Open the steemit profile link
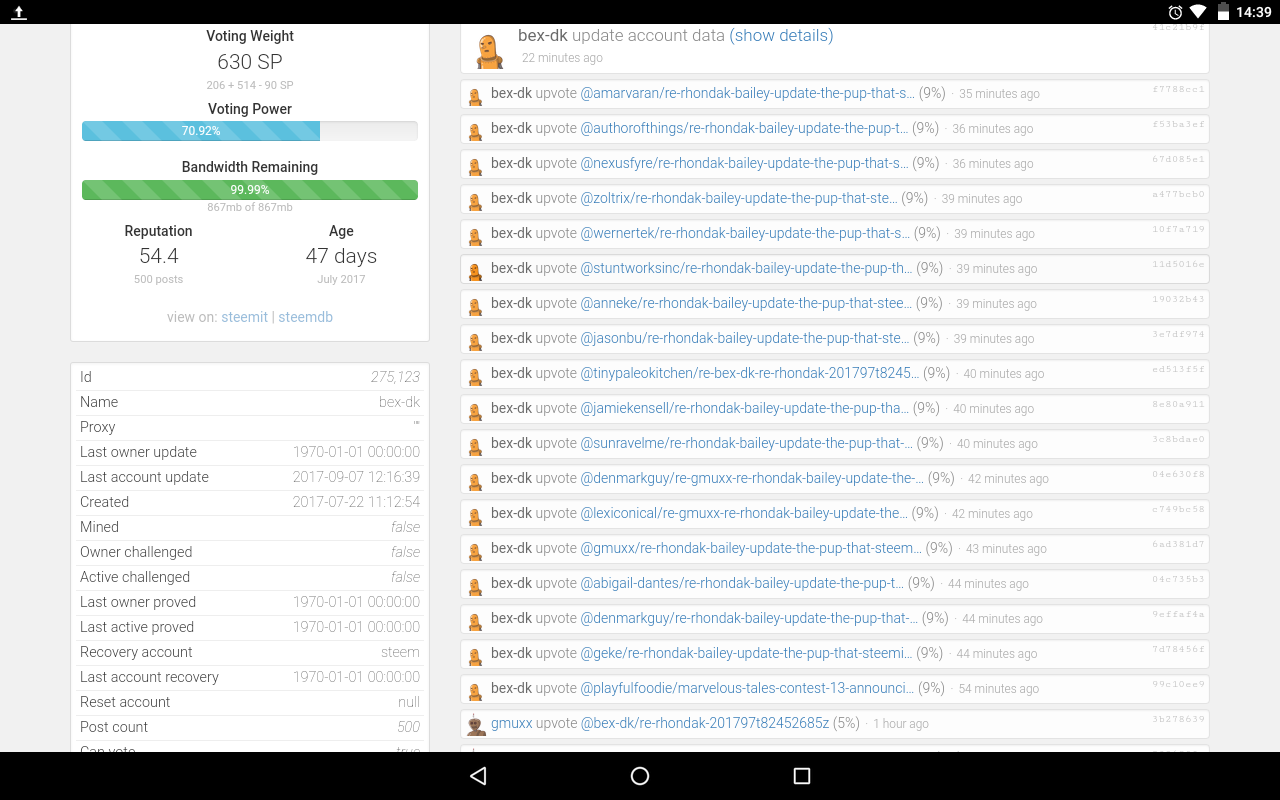 click(x=245, y=317)
